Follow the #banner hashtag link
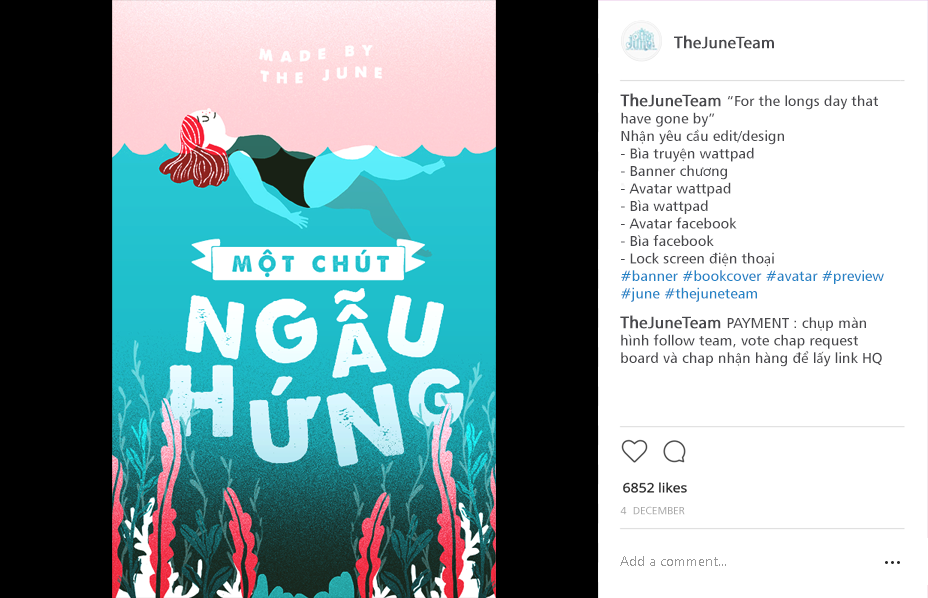 (x=649, y=276)
